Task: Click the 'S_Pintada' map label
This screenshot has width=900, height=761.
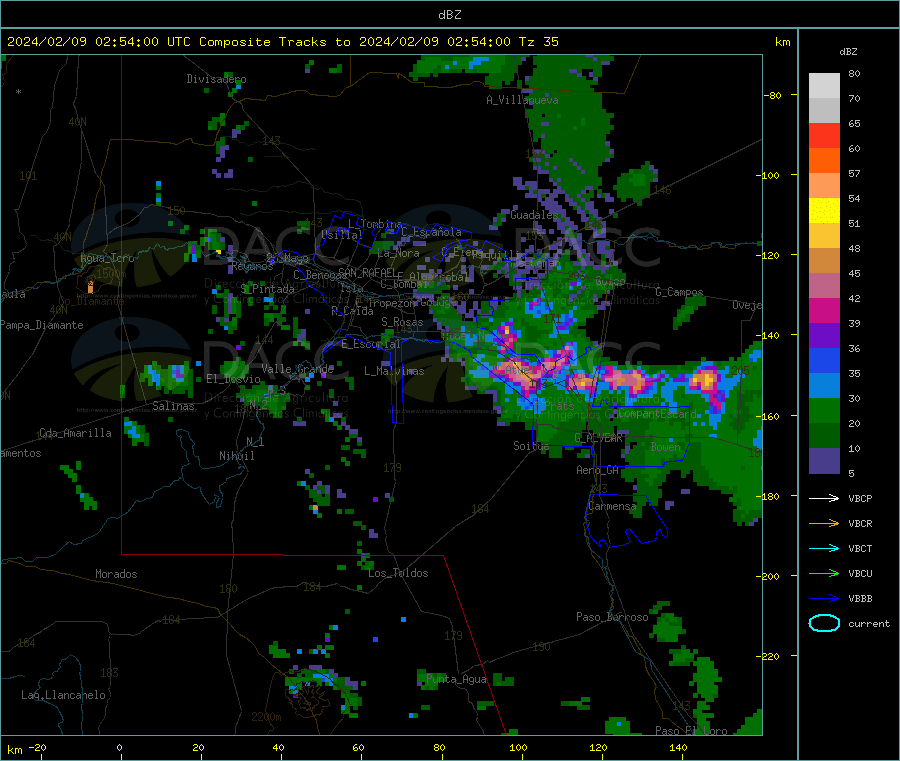Action: (267, 289)
